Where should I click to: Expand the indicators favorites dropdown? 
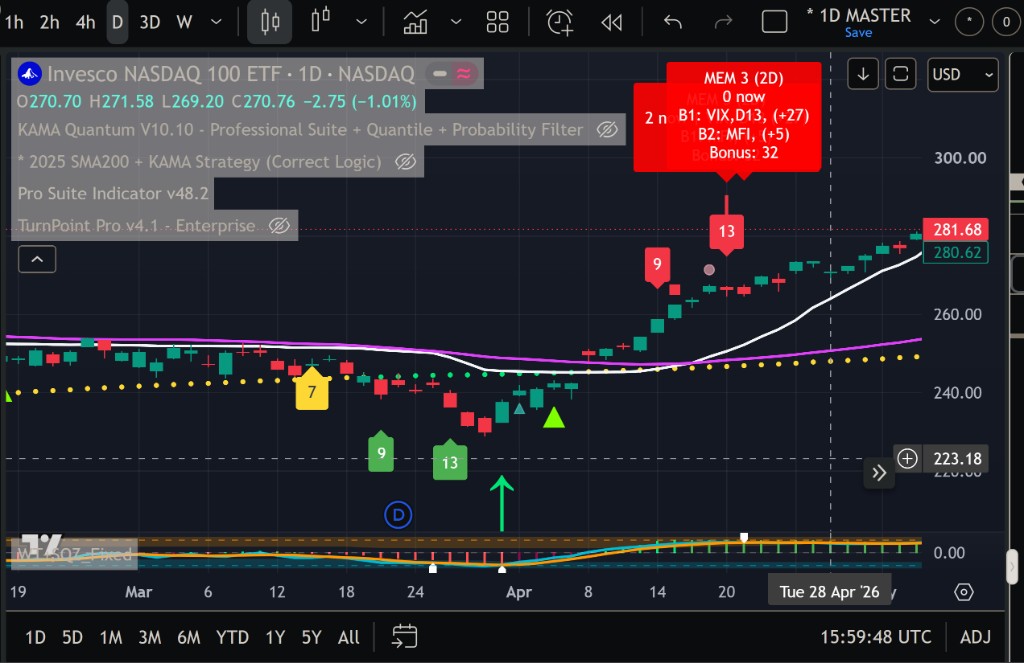pyautogui.click(x=456, y=22)
